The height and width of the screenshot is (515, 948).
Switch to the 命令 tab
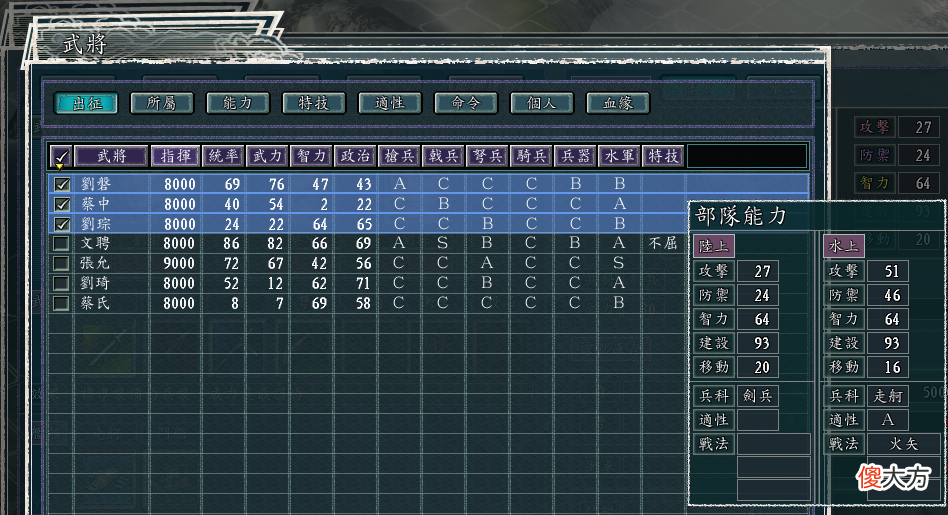(466, 103)
